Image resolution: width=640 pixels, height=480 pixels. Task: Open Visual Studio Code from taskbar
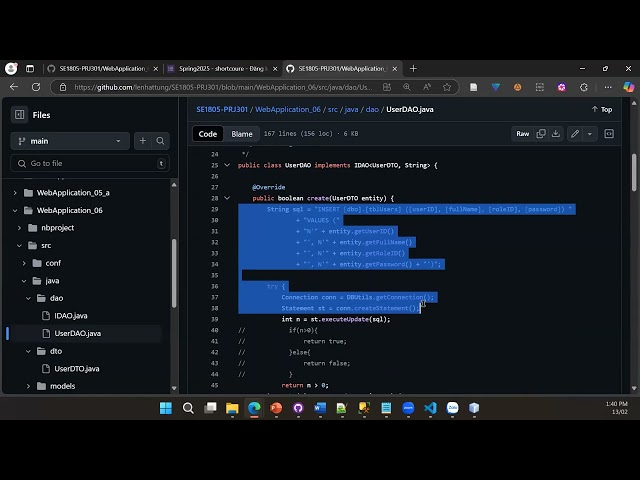click(430, 408)
